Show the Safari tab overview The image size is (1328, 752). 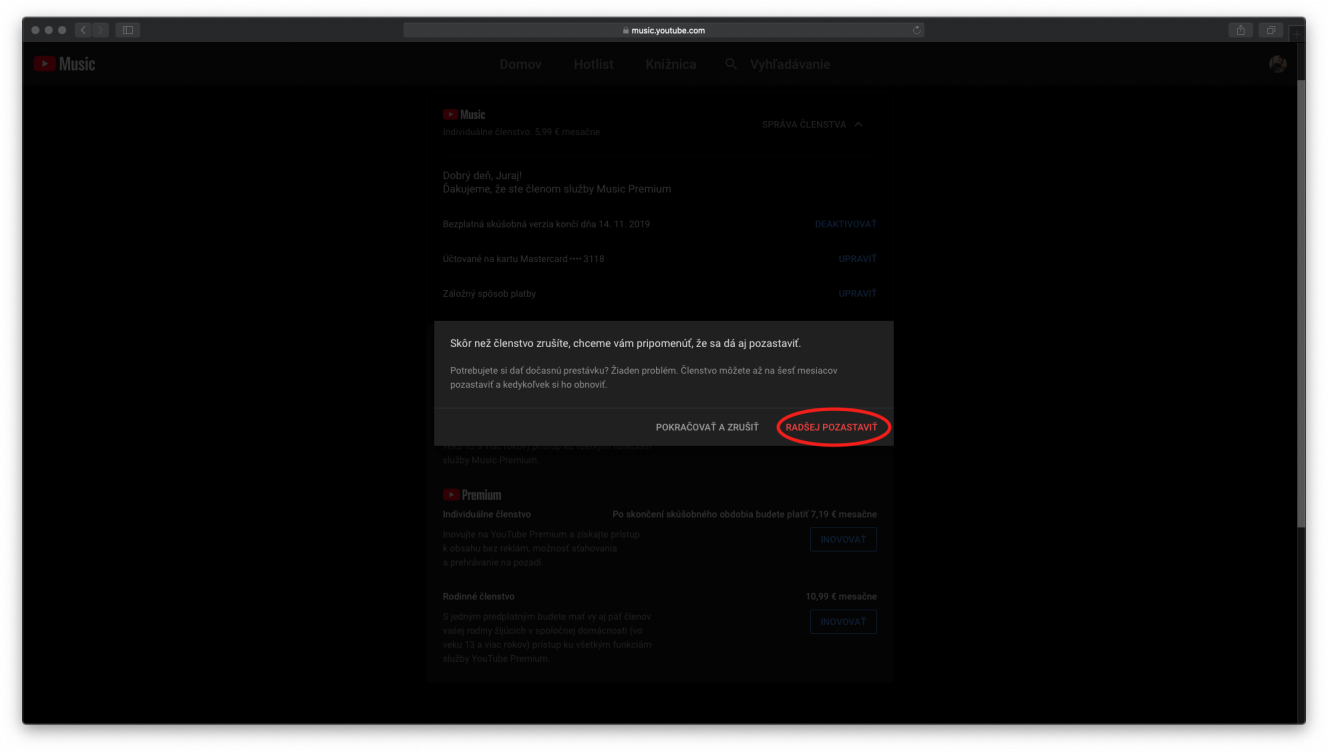(x=1270, y=30)
